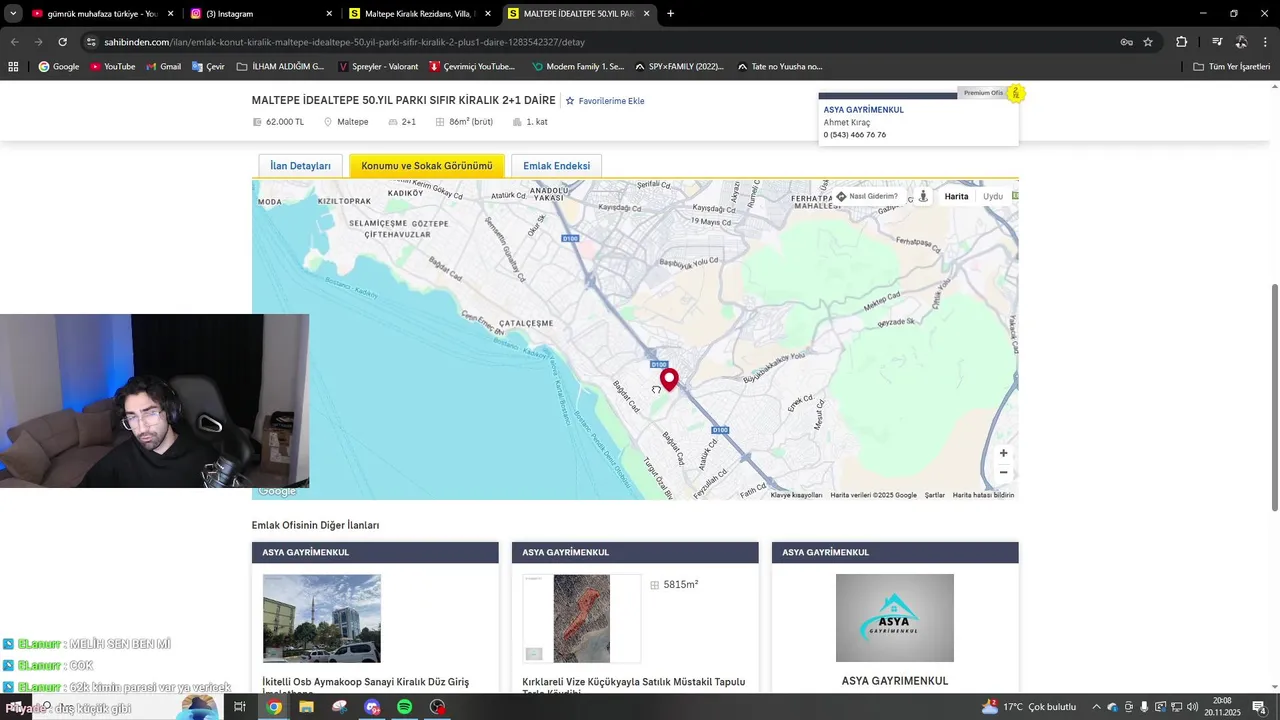Click Harita hatası bildirin map link
This screenshot has height=720, width=1280.
tap(983, 495)
